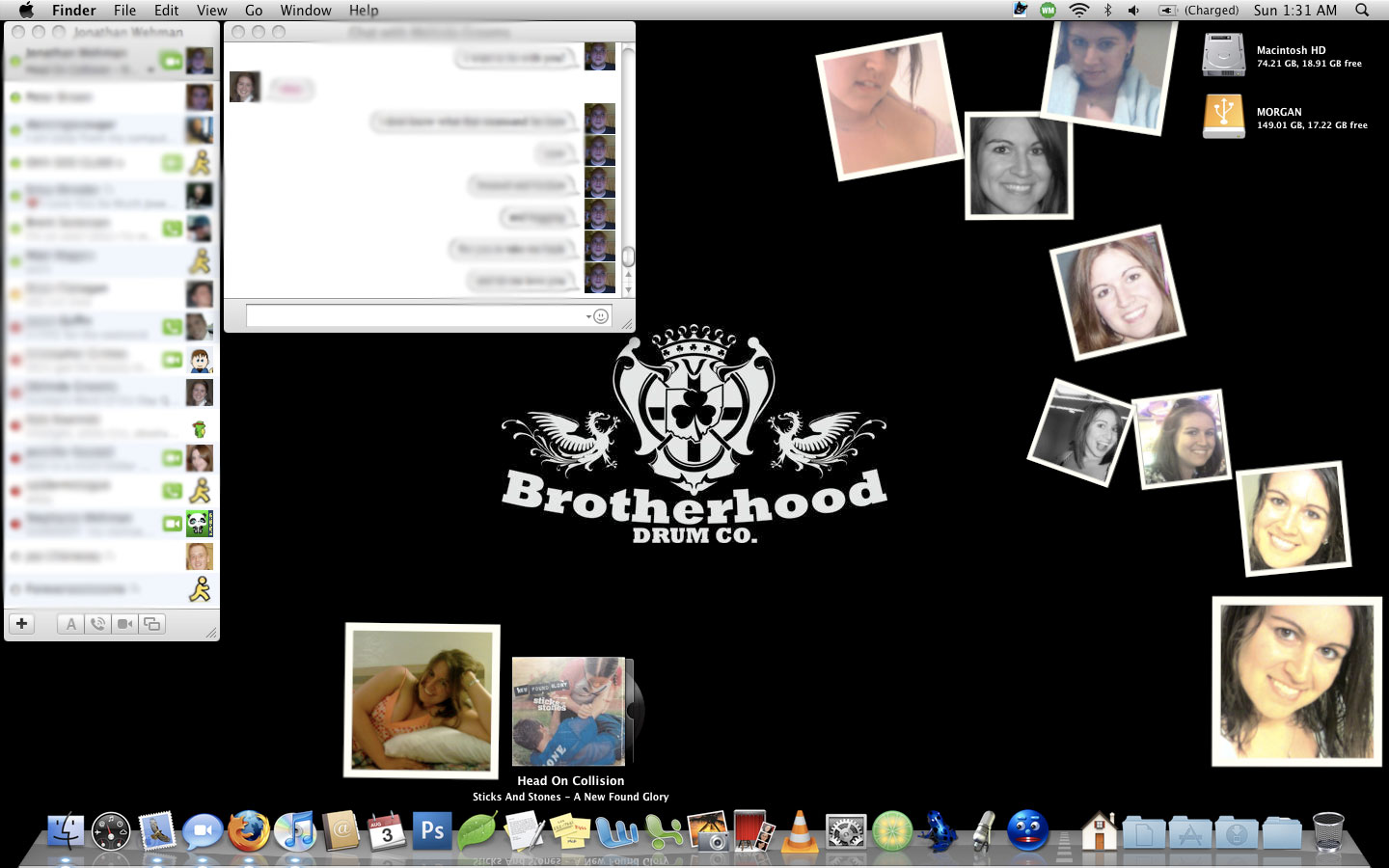Viewport: 1389px width, 868px height.
Task: Start an audio chat from the buddy list toolbar
Action: 97,624
